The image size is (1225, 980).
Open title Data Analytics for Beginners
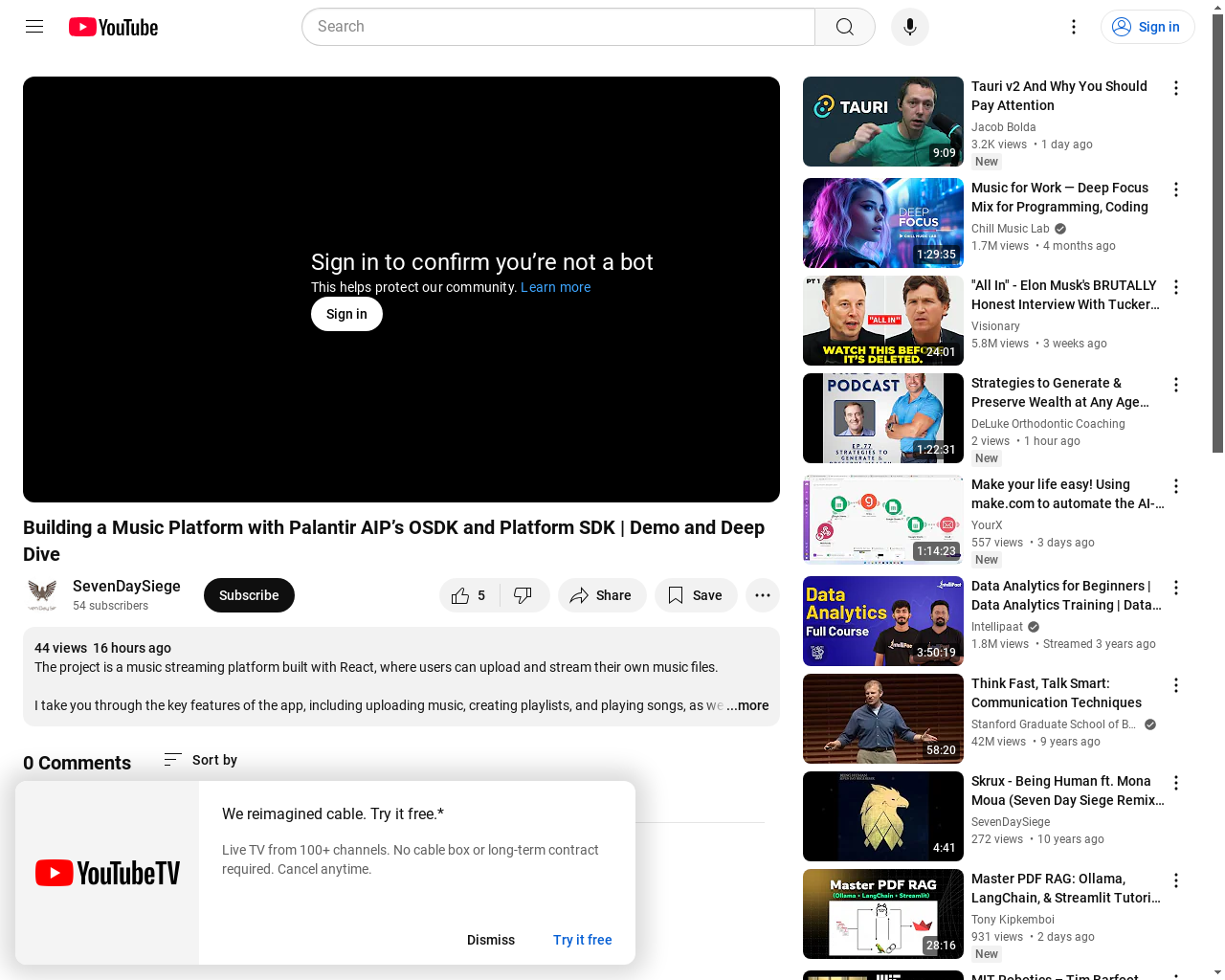pyautogui.click(x=1067, y=595)
